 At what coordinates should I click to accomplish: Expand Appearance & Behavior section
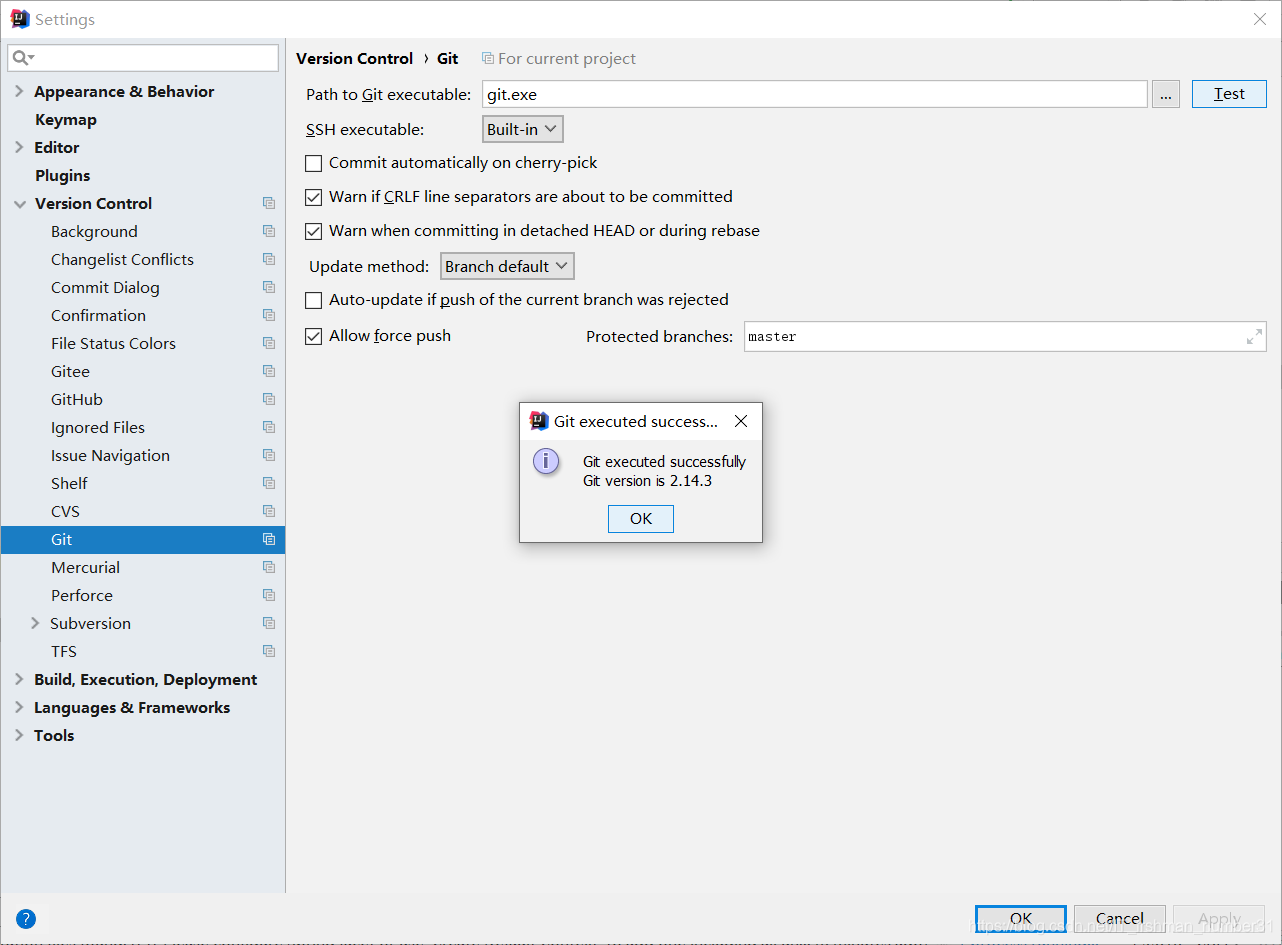tap(19, 91)
